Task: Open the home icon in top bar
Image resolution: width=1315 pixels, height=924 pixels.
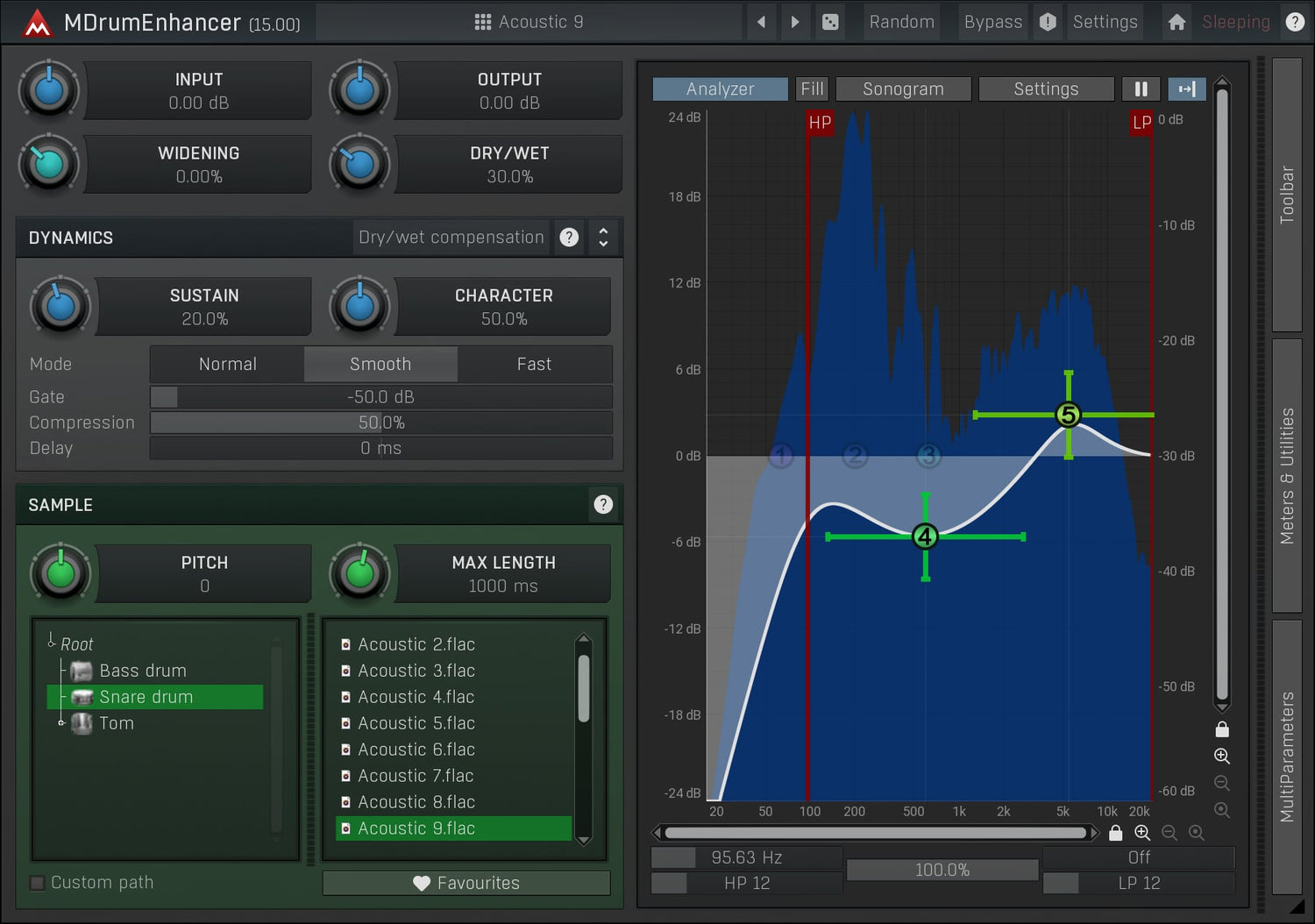Action: tap(1176, 22)
